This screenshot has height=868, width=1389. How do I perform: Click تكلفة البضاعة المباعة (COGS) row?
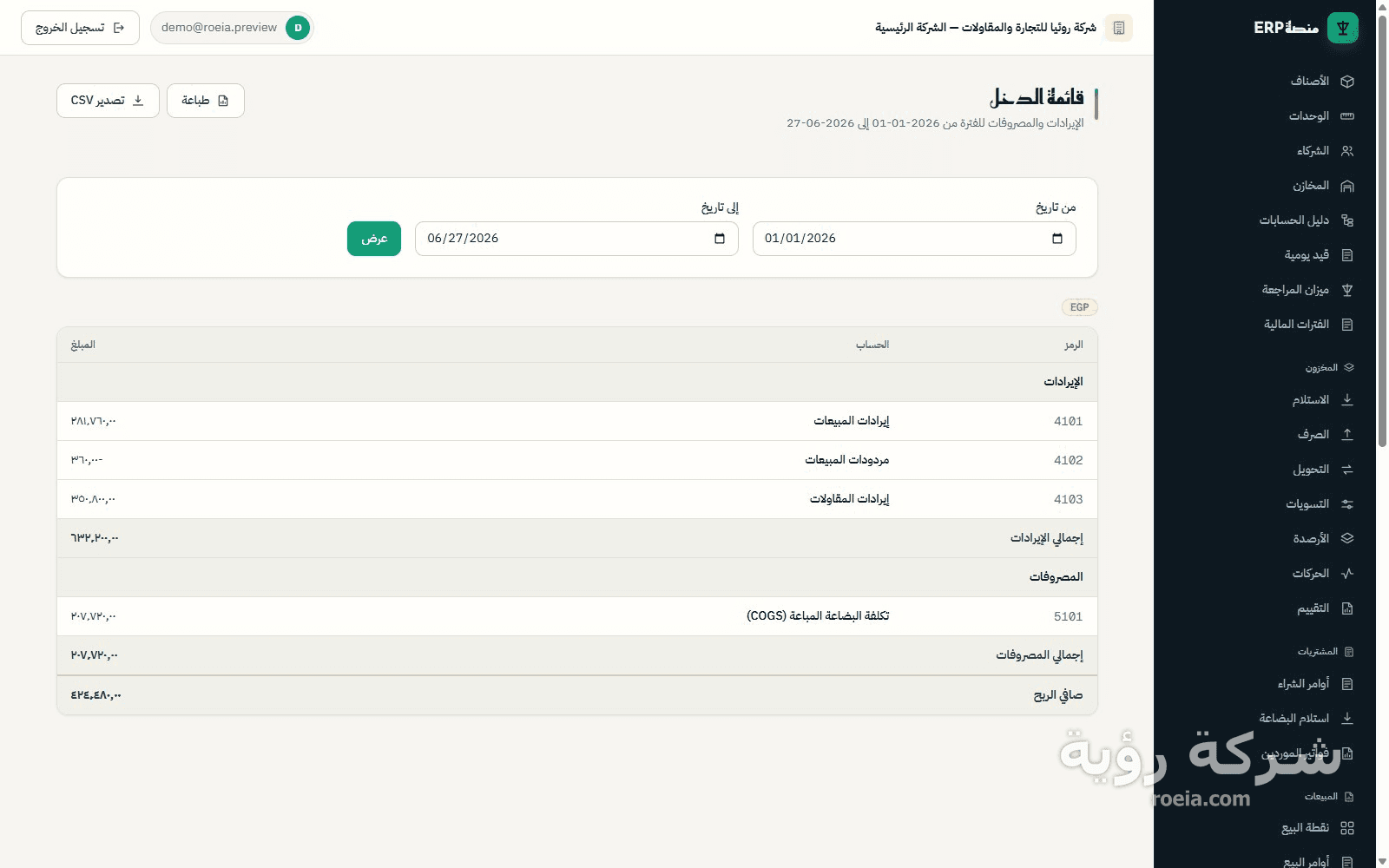(577, 616)
